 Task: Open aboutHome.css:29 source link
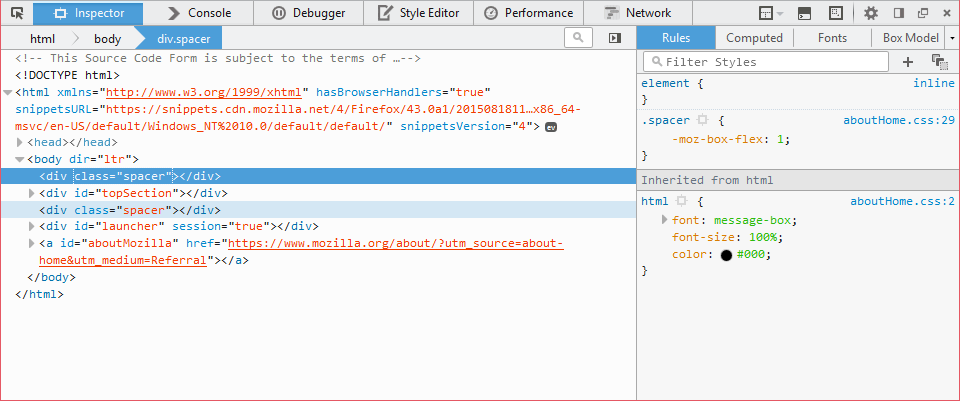pos(898,120)
